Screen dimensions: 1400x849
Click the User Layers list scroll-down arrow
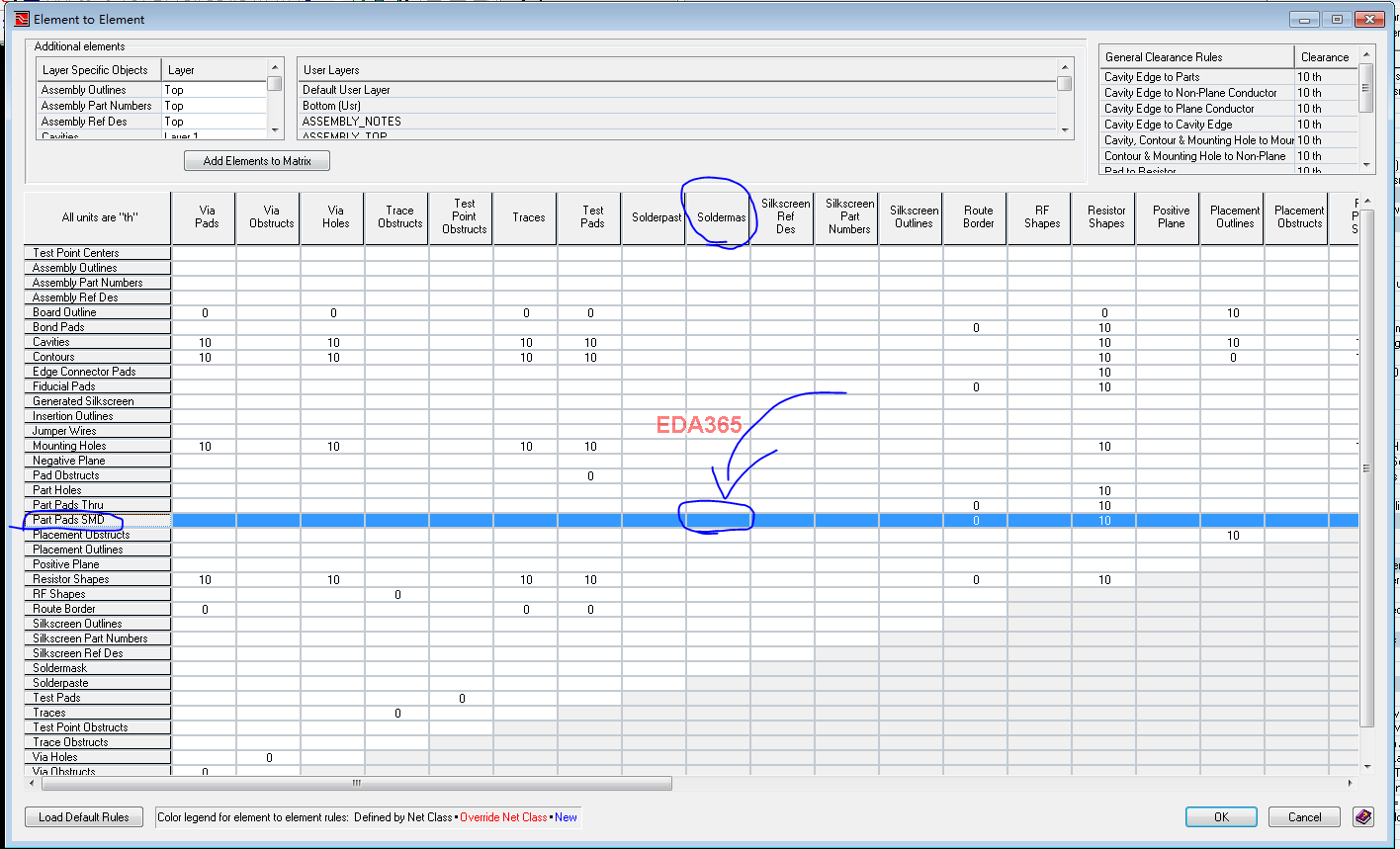(1065, 129)
